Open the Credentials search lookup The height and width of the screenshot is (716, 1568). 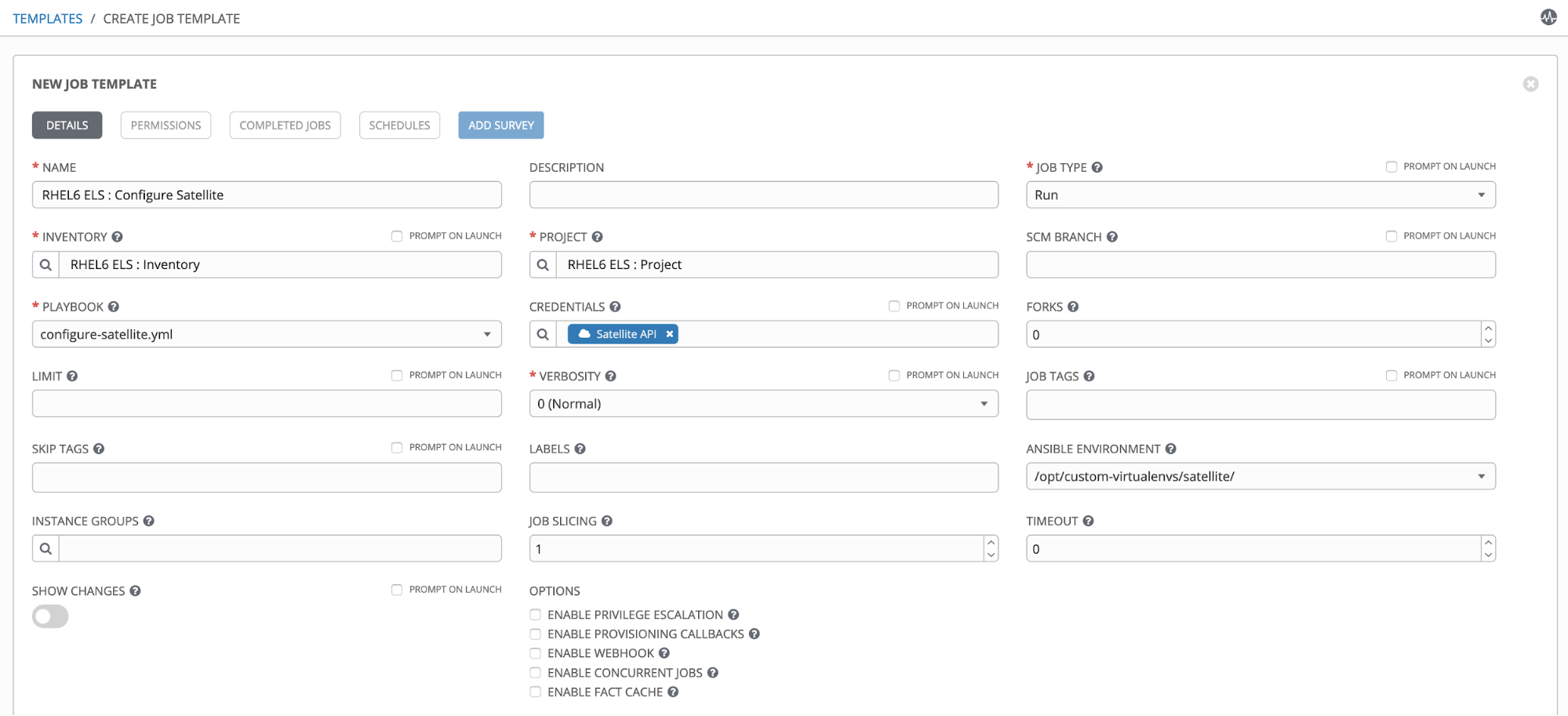tap(543, 335)
